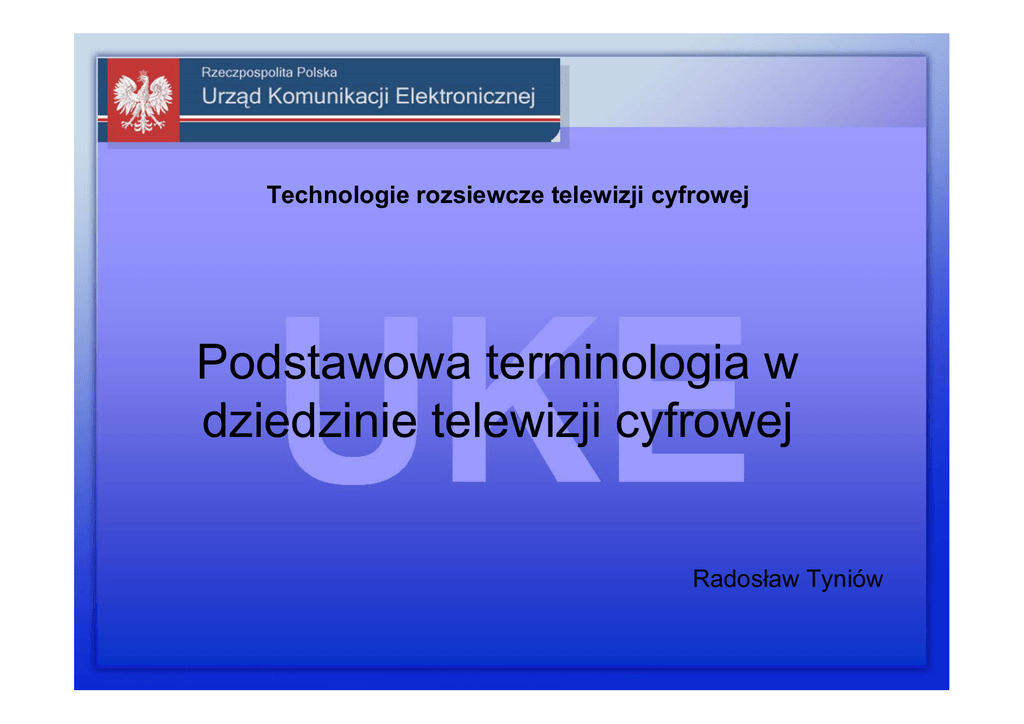
Task: Click the white eagle emblem
Action: pyautogui.click(x=141, y=100)
